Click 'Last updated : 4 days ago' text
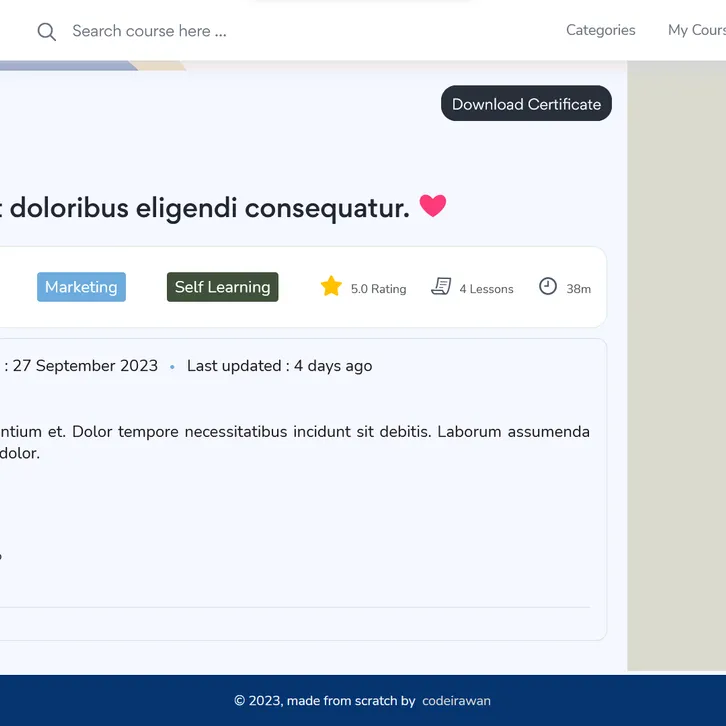This screenshot has width=726, height=726. point(279,366)
